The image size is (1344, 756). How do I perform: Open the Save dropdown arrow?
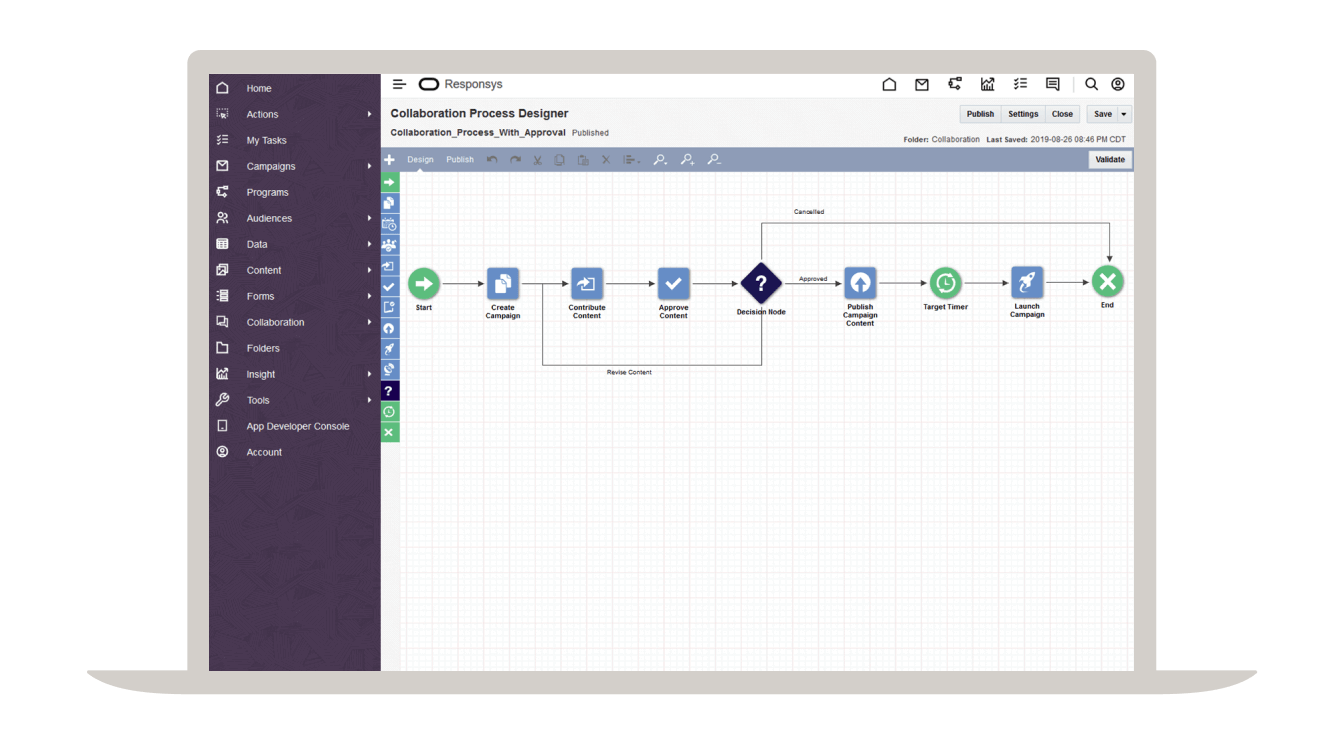pyautogui.click(x=1125, y=114)
